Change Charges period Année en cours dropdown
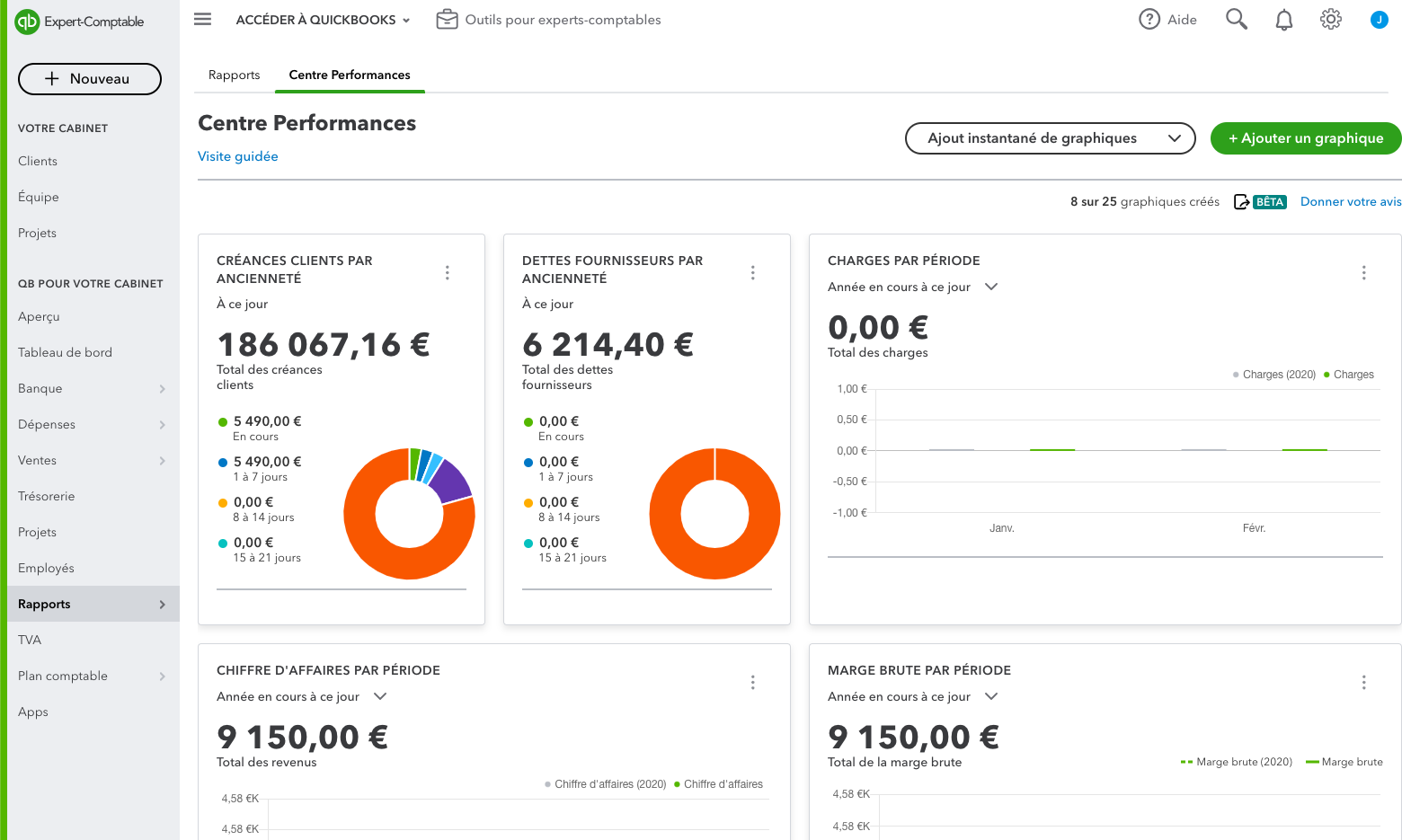Viewport: 1402px width, 840px height. (x=913, y=287)
